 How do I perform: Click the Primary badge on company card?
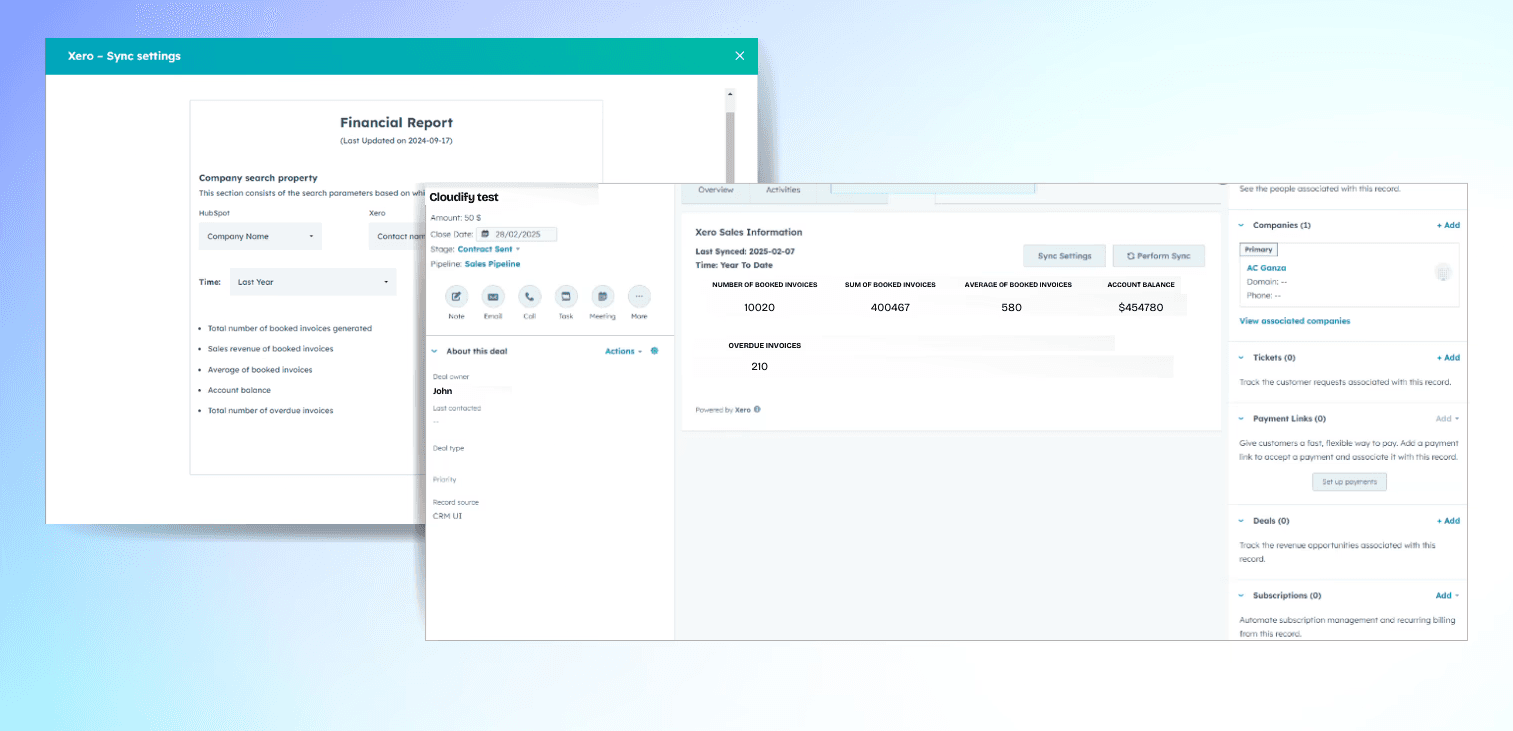[x=1258, y=250]
